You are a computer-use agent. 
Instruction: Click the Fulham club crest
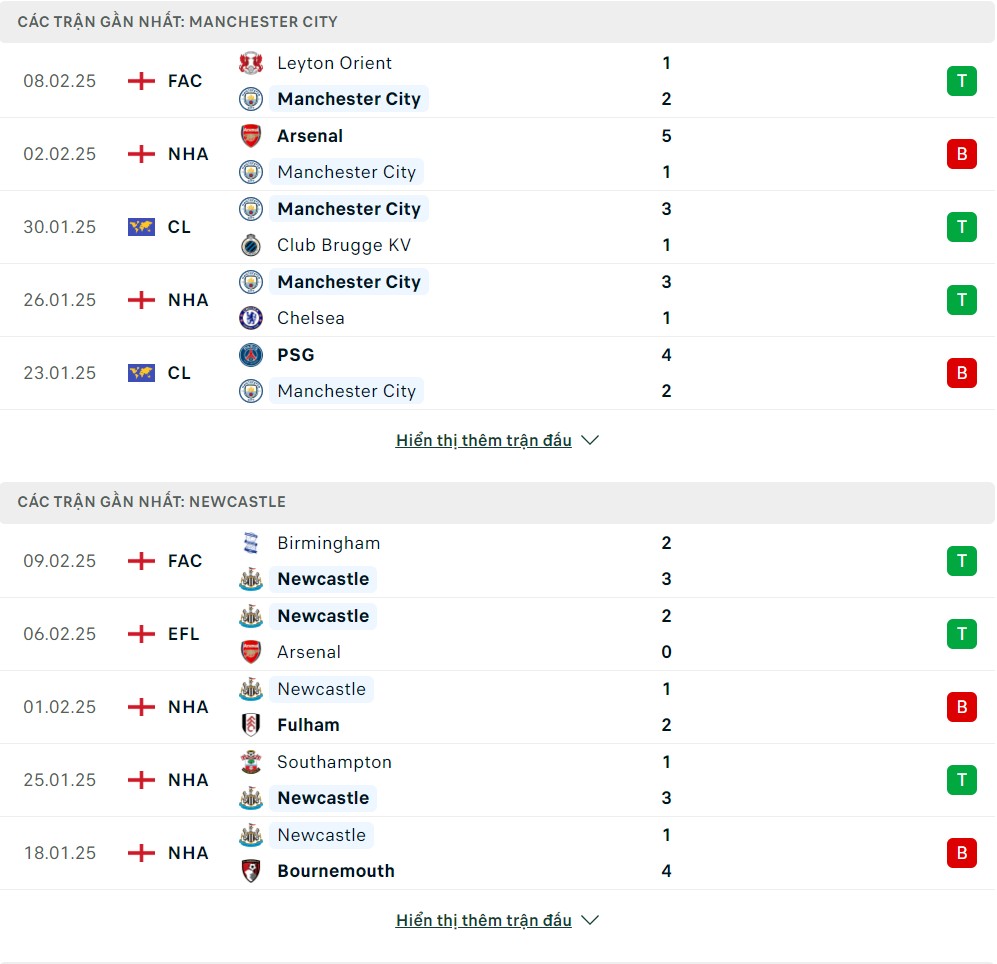251,725
